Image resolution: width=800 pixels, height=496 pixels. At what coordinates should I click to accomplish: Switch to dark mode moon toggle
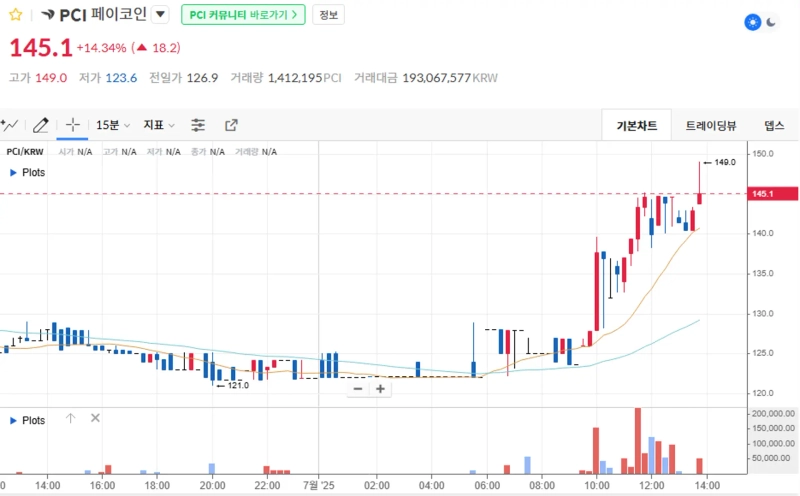point(771,22)
